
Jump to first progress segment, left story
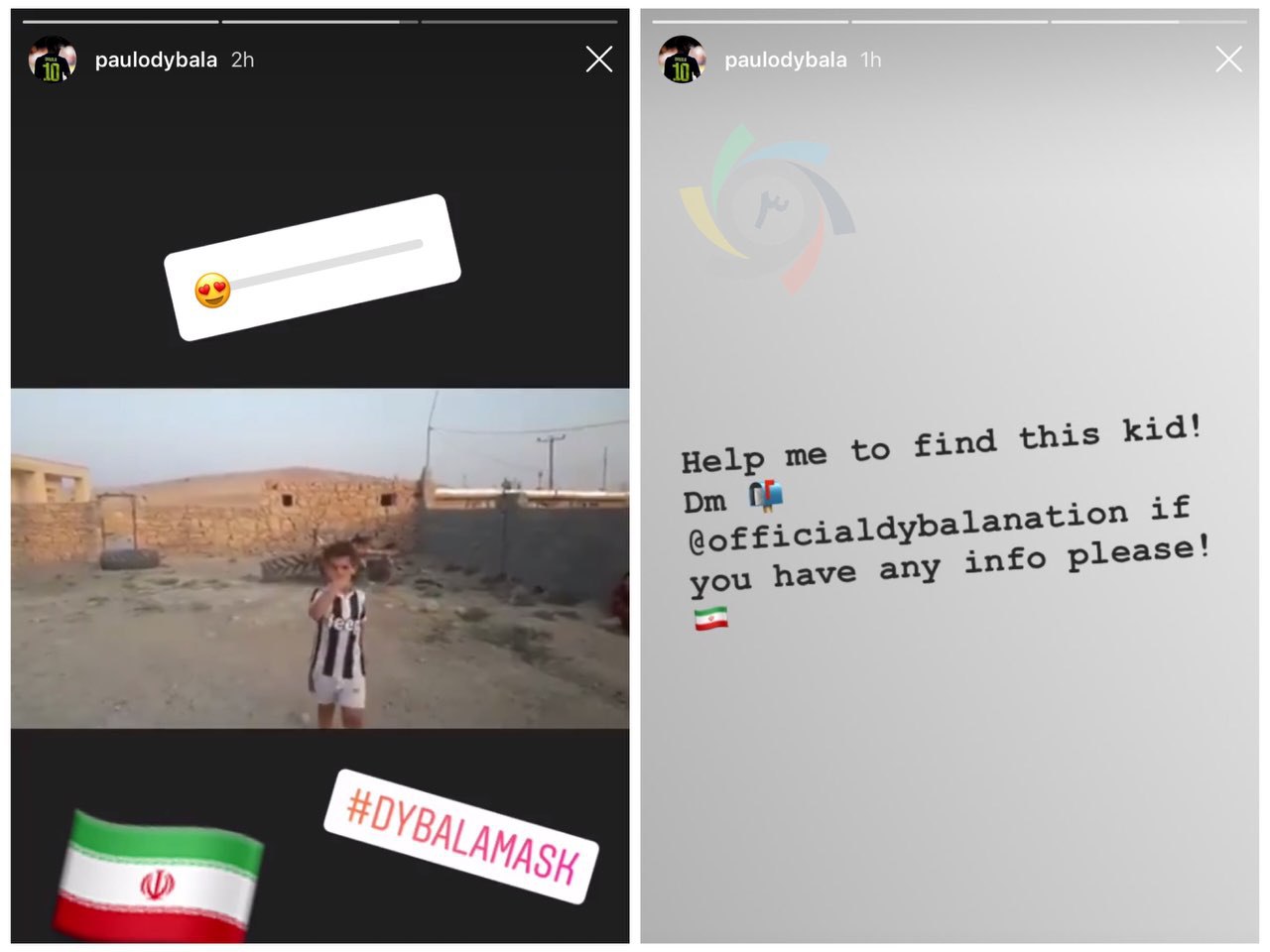(120, 21)
